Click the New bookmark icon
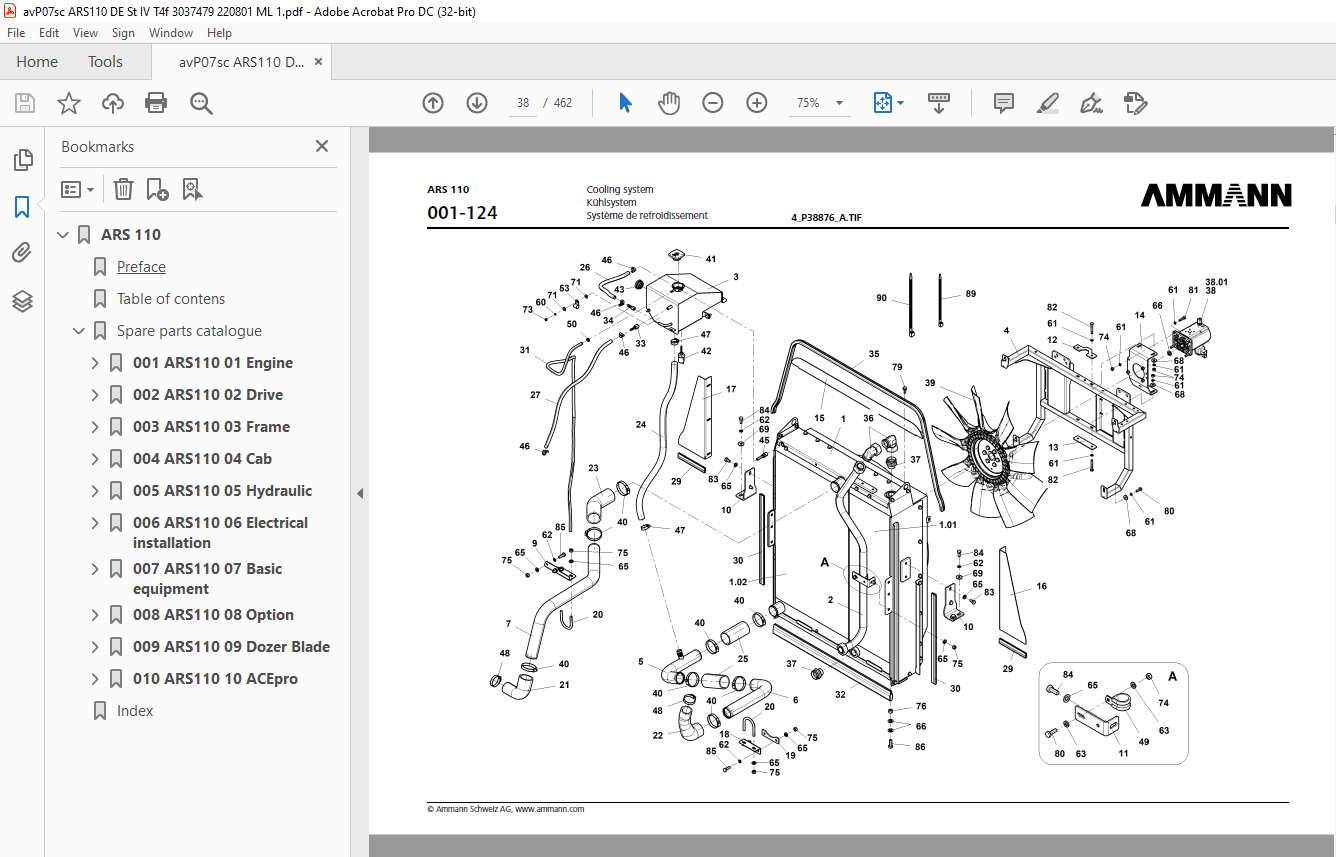The width and height of the screenshot is (1336, 857). coord(157,189)
